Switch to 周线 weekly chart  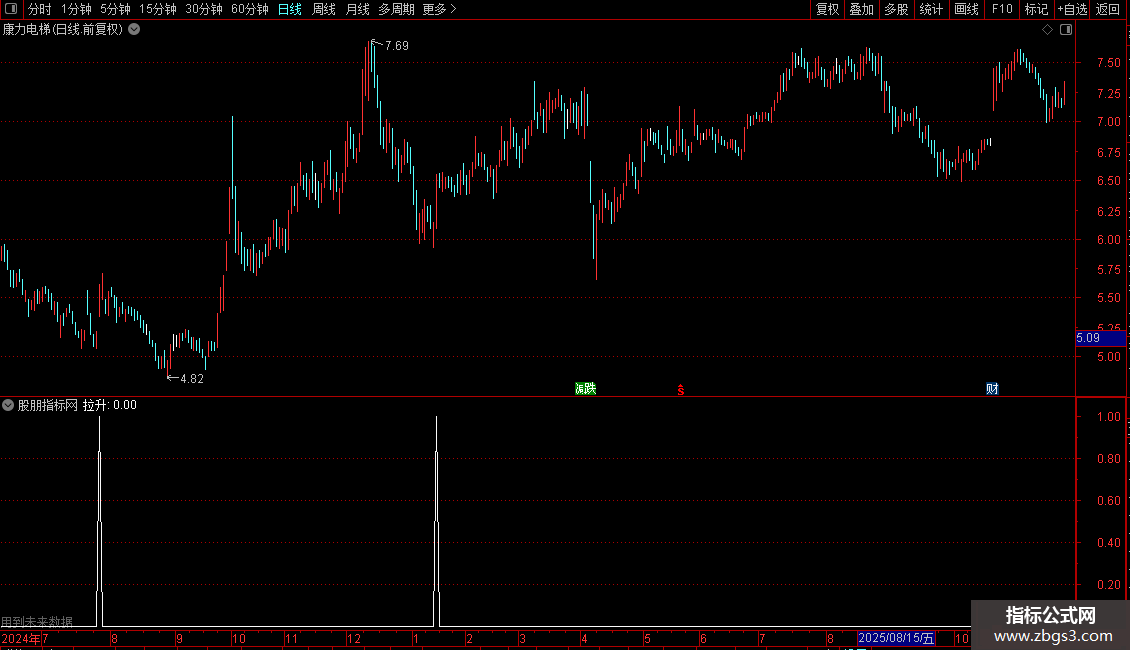pyautogui.click(x=324, y=9)
